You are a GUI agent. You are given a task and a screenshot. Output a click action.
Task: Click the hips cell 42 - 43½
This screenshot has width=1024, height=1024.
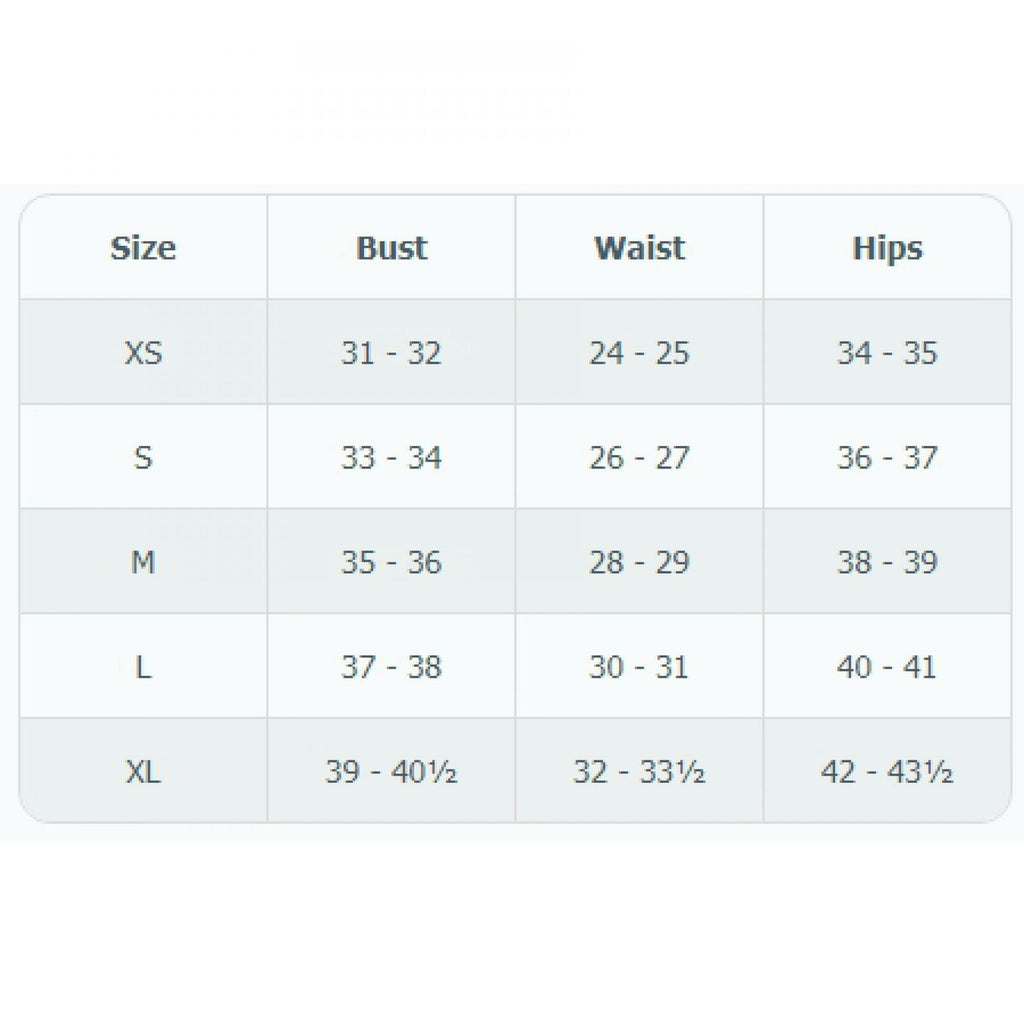click(887, 772)
